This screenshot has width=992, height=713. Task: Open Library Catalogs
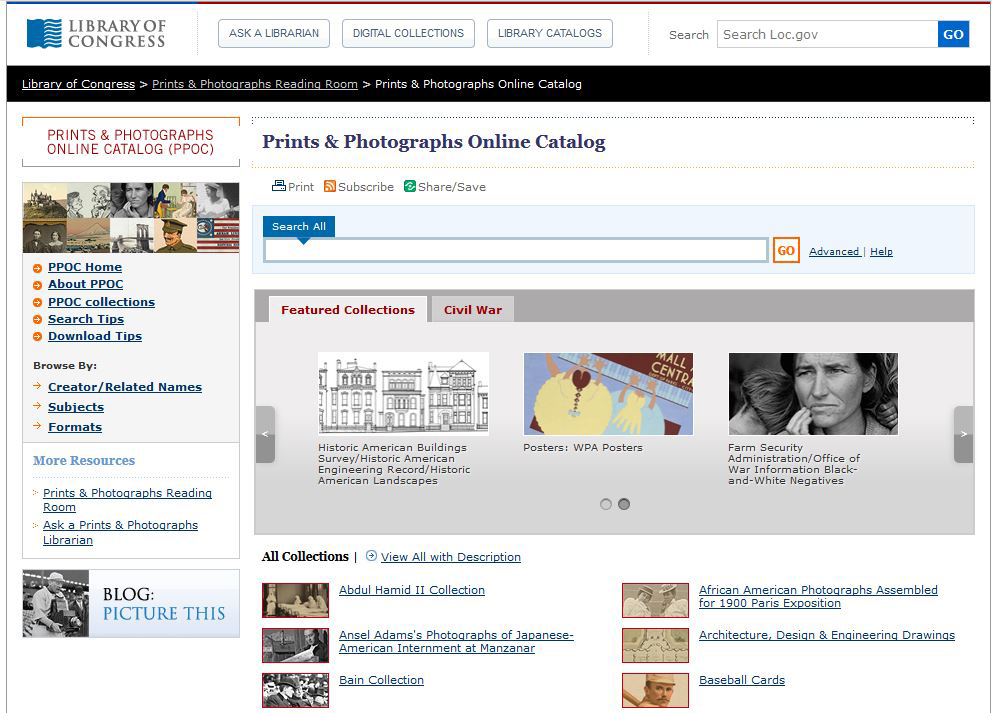point(550,34)
